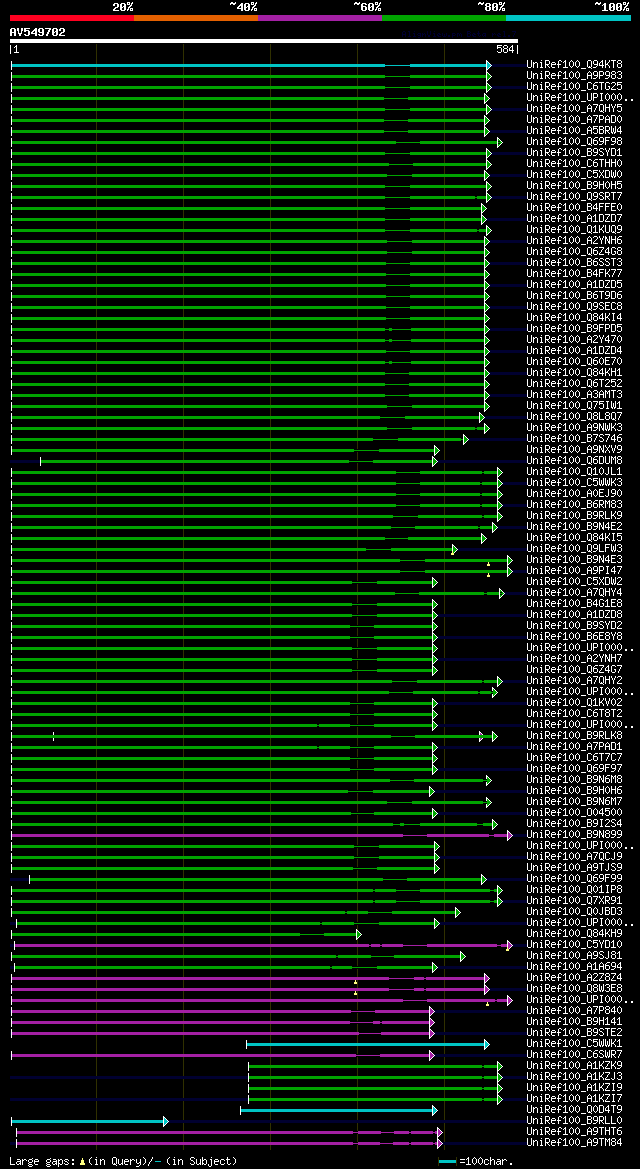The width and height of the screenshot is (640, 1169).
Task: Click the AV549702 query name
Action: point(37,32)
